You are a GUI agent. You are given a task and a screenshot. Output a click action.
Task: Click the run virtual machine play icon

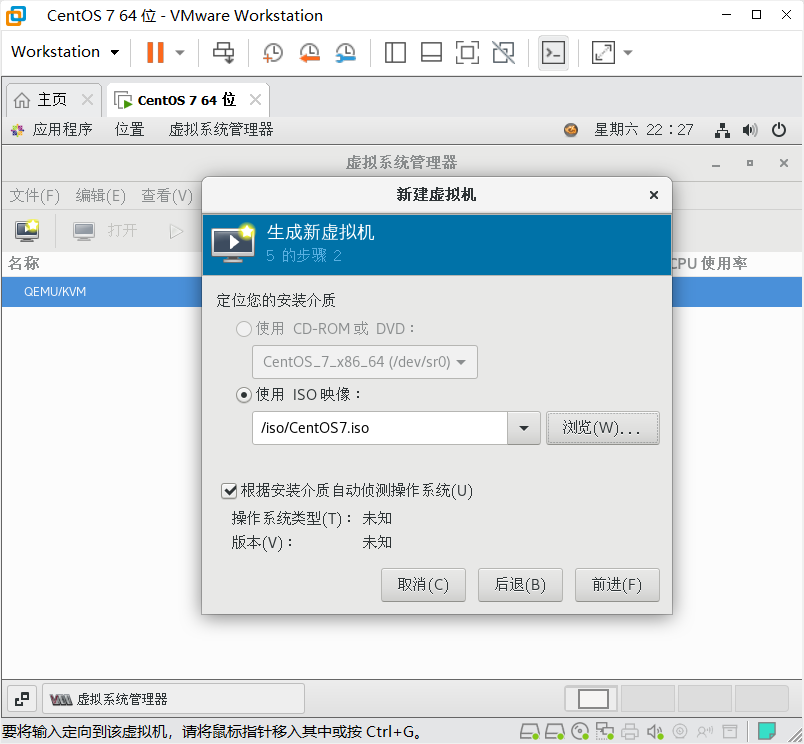(176, 231)
